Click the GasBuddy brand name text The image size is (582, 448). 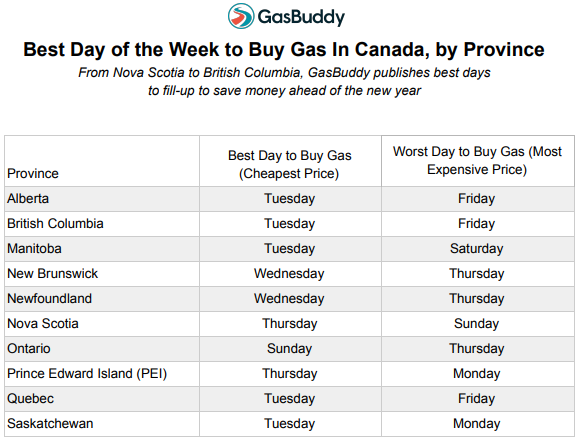pos(301,17)
